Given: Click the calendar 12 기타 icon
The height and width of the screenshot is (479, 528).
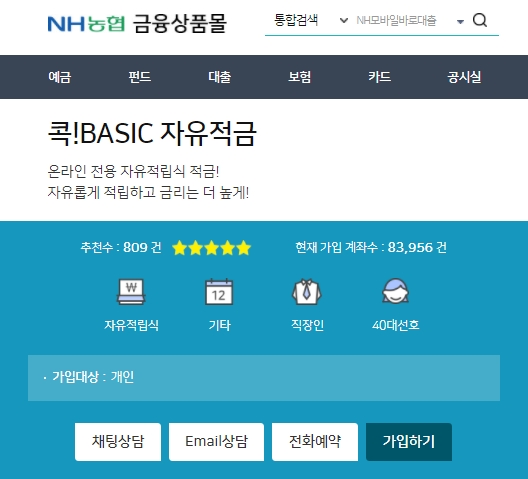Looking at the screenshot, I should coord(219,292).
